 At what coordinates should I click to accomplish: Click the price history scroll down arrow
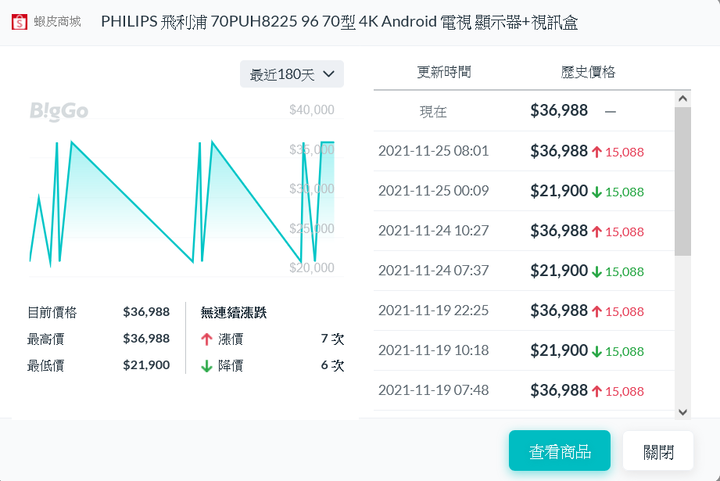(x=682, y=412)
